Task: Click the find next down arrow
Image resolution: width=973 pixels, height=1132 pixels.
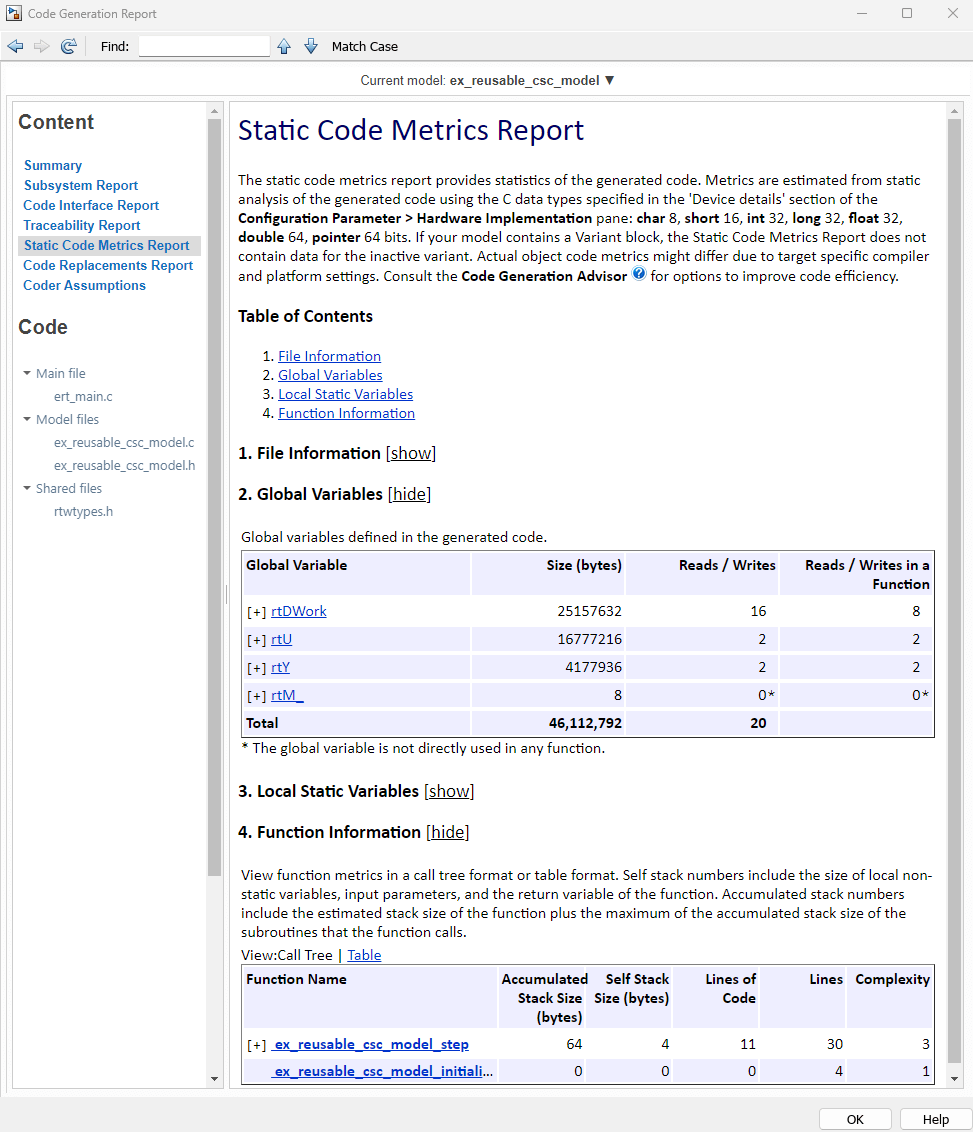Action: click(311, 46)
